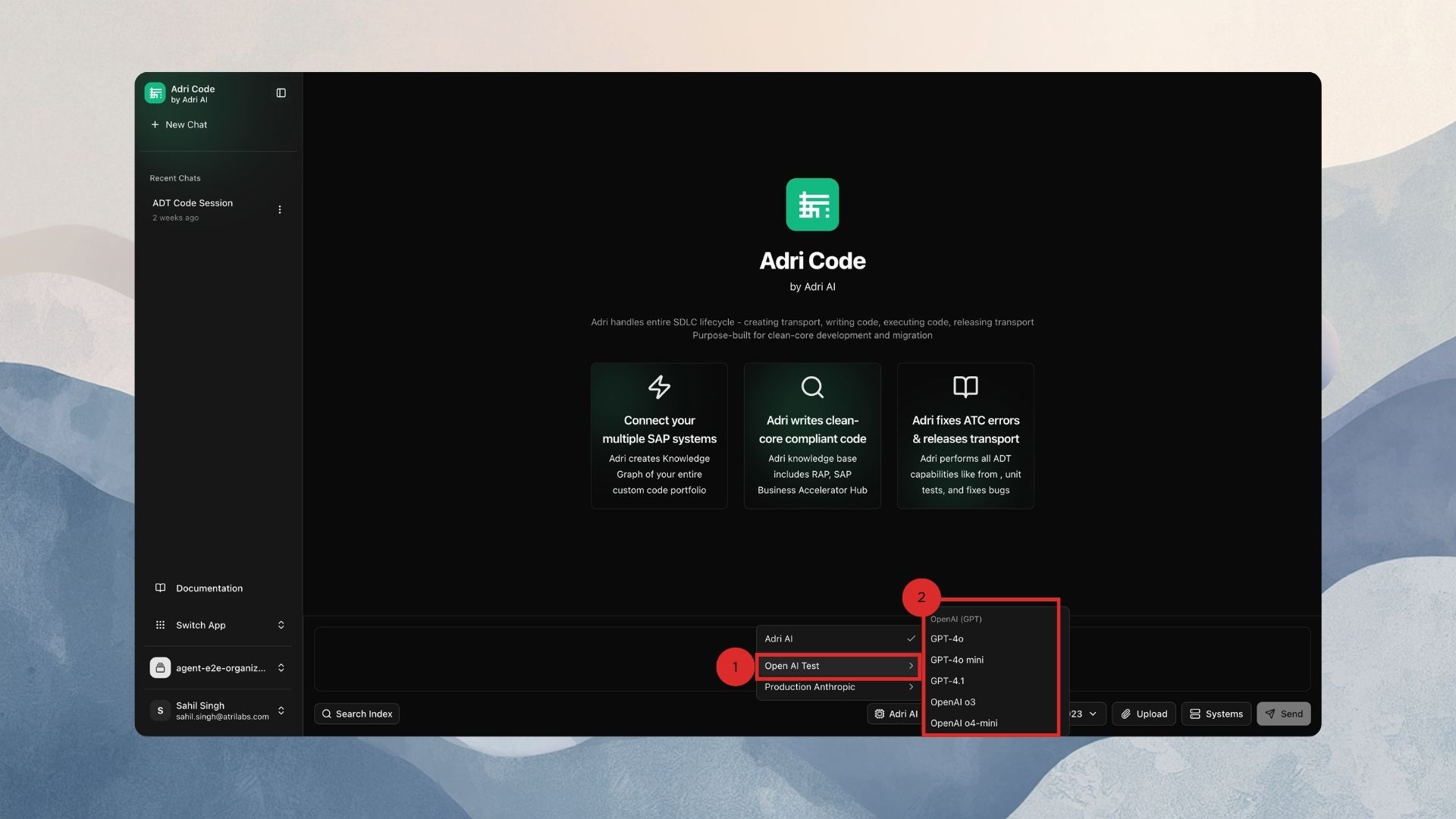
Task: Click the organization avatar icon
Action: tap(160, 668)
